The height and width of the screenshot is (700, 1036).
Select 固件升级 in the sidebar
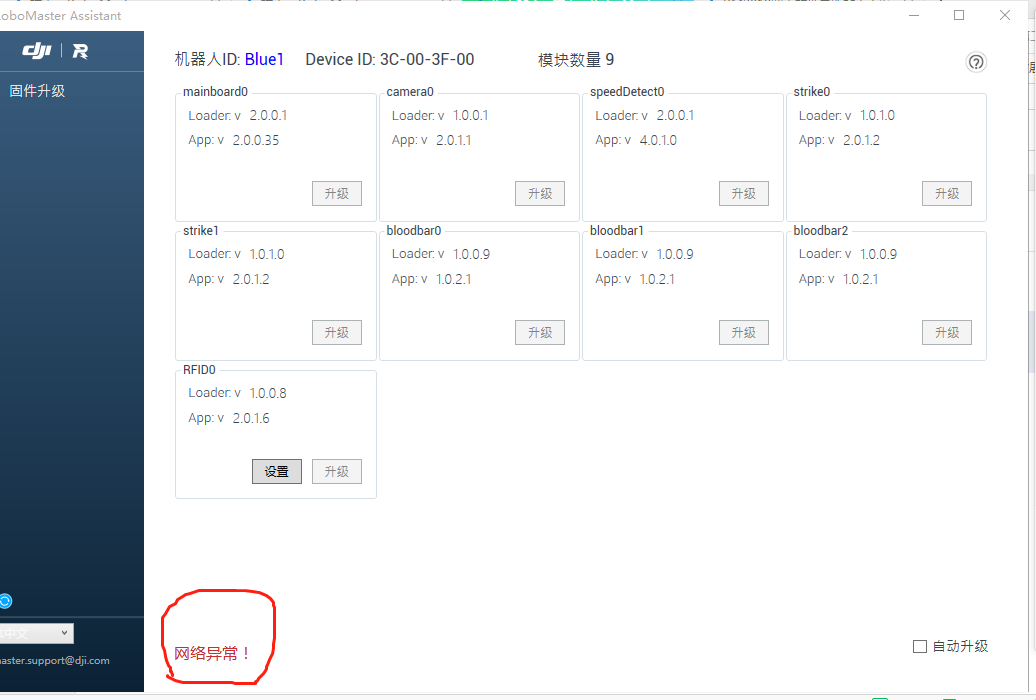pyautogui.click(x=37, y=91)
